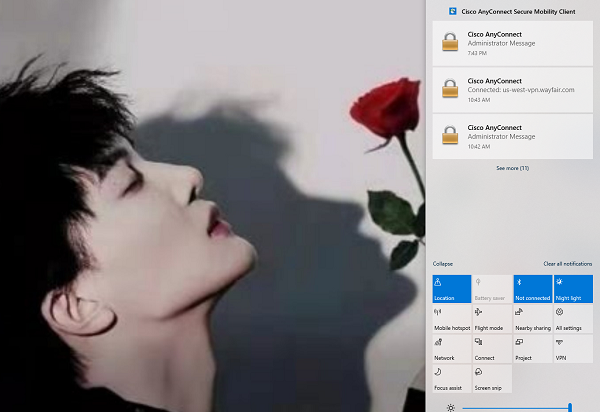
Task: Open the Network quick action tile
Action: pos(452,349)
